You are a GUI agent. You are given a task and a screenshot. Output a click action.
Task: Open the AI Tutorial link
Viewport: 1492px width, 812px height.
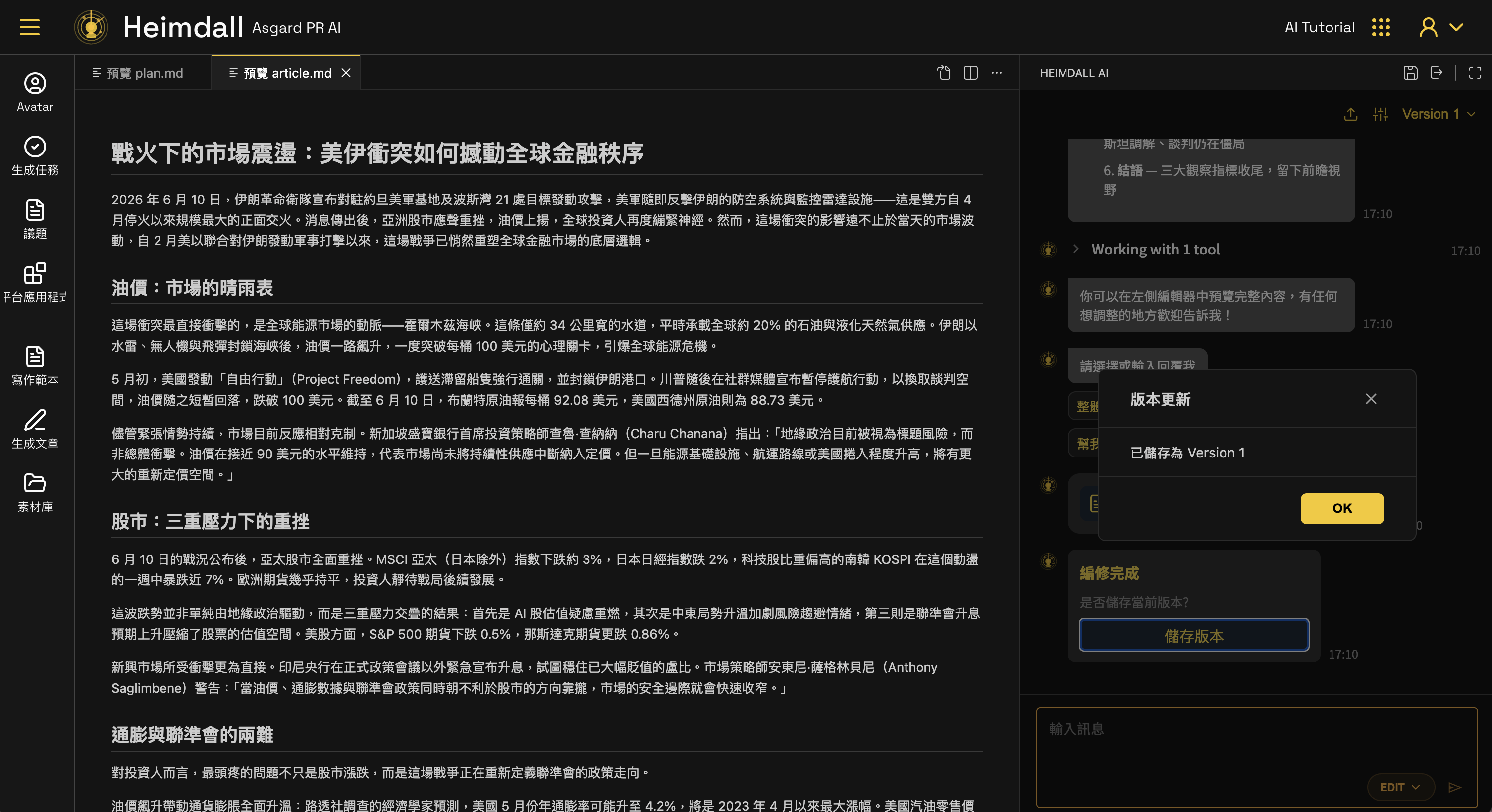pos(1320,27)
